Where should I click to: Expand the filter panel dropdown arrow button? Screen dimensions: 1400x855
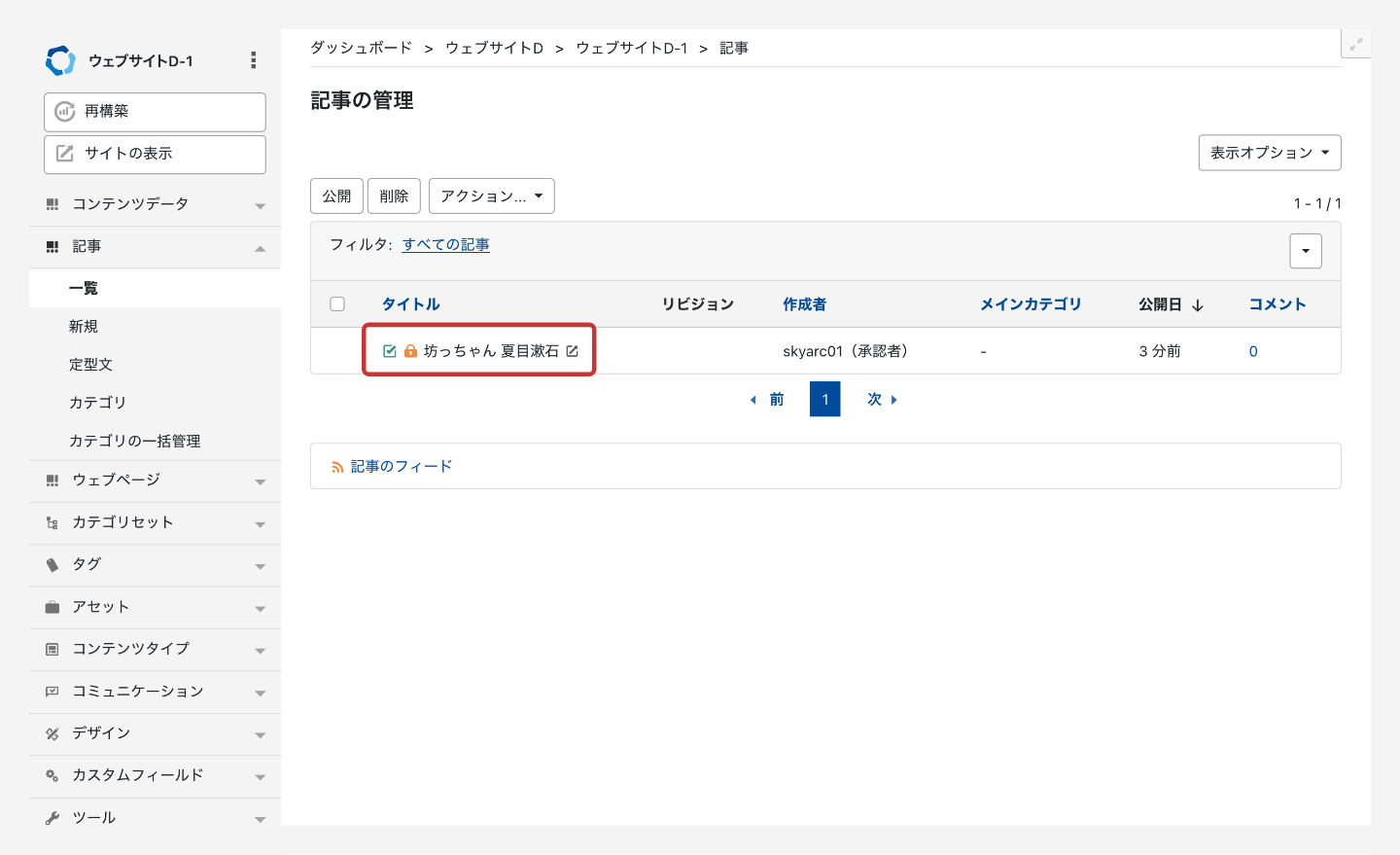(1305, 251)
